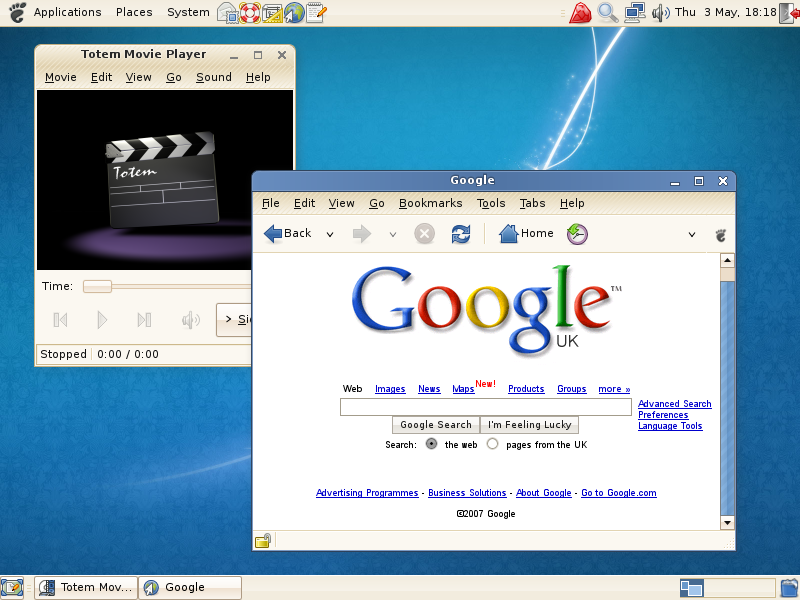Open the Maps link on Google
Screen dimensions: 800x600
click(x=463, y=389)
